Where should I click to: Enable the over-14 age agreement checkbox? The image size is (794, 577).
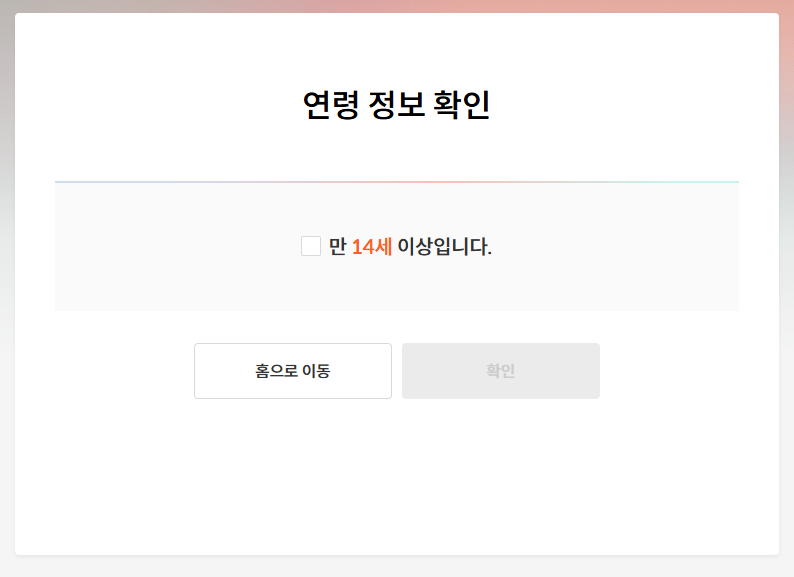[x=310, y=246]
